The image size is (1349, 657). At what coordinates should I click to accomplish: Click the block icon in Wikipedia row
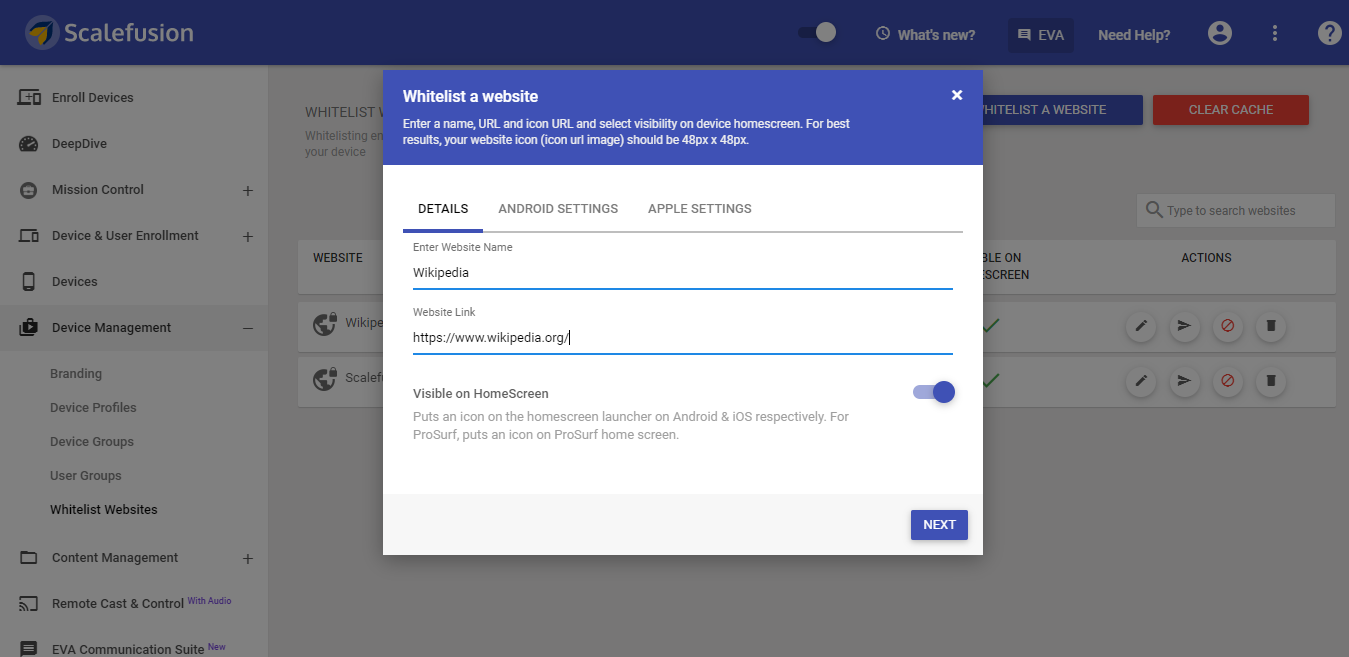click(x=1228, y=326)
